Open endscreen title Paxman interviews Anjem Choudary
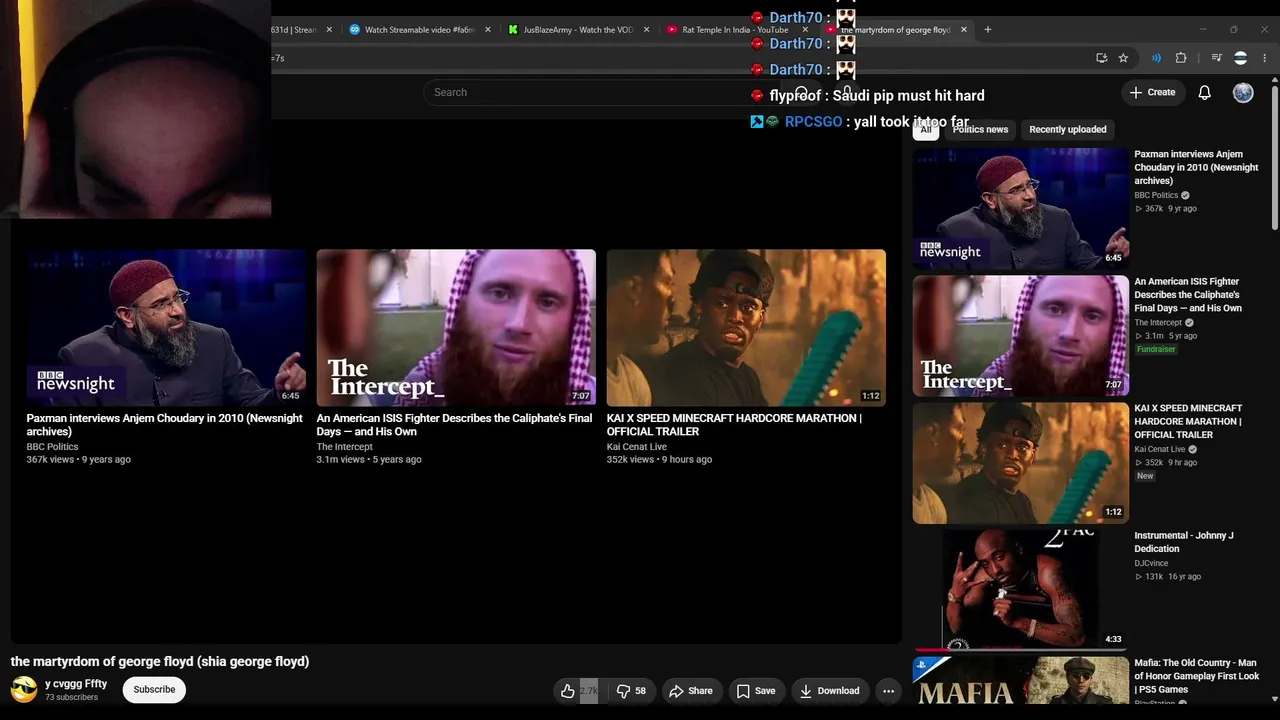Viewport: 1280px width, 720px height. point(164,425)
